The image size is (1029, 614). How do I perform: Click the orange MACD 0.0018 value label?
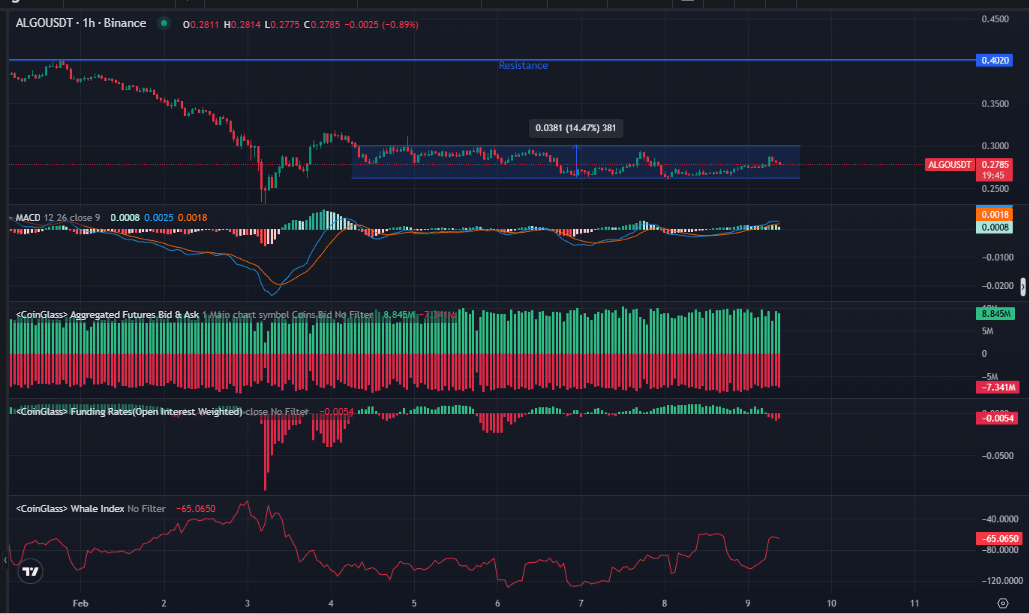pyautogui.click(x=995, y=214)
